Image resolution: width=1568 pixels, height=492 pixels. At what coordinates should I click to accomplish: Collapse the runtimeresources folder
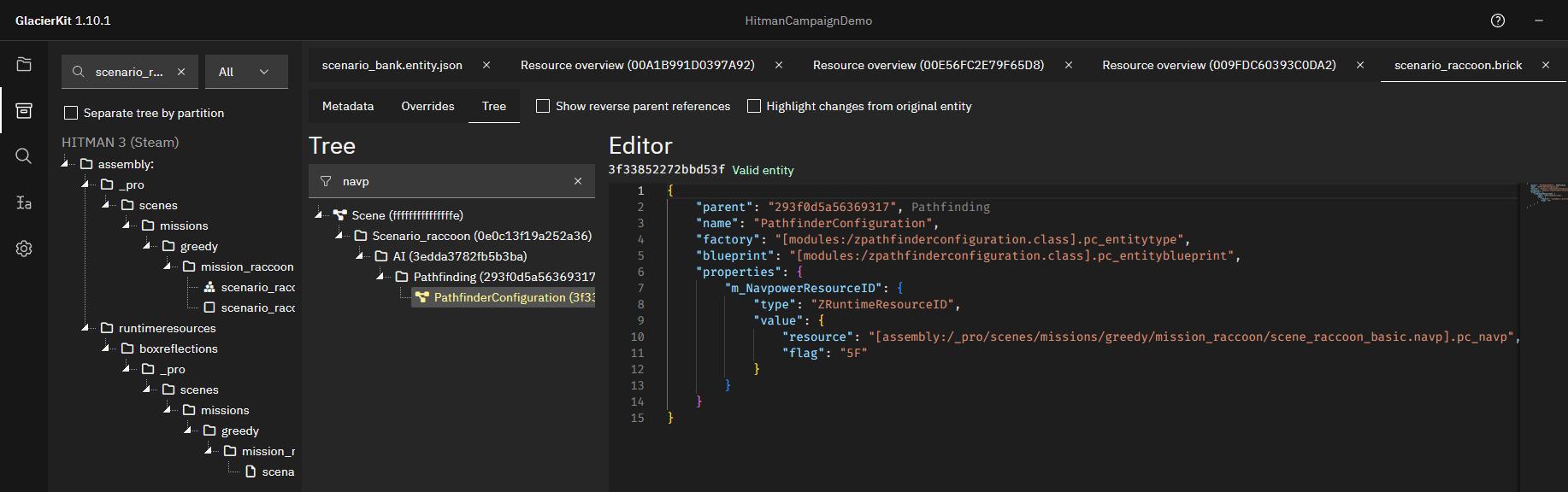tap(85, 328)
